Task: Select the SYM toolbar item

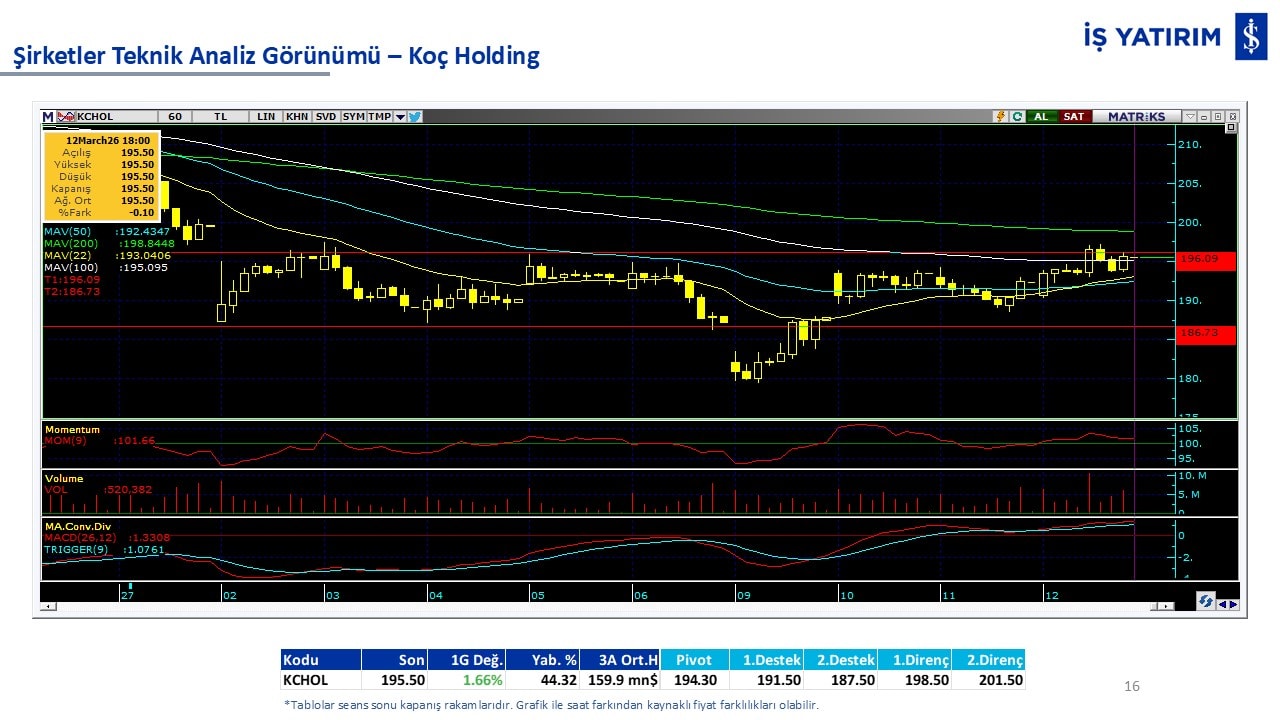Action: tap(353, 117)
